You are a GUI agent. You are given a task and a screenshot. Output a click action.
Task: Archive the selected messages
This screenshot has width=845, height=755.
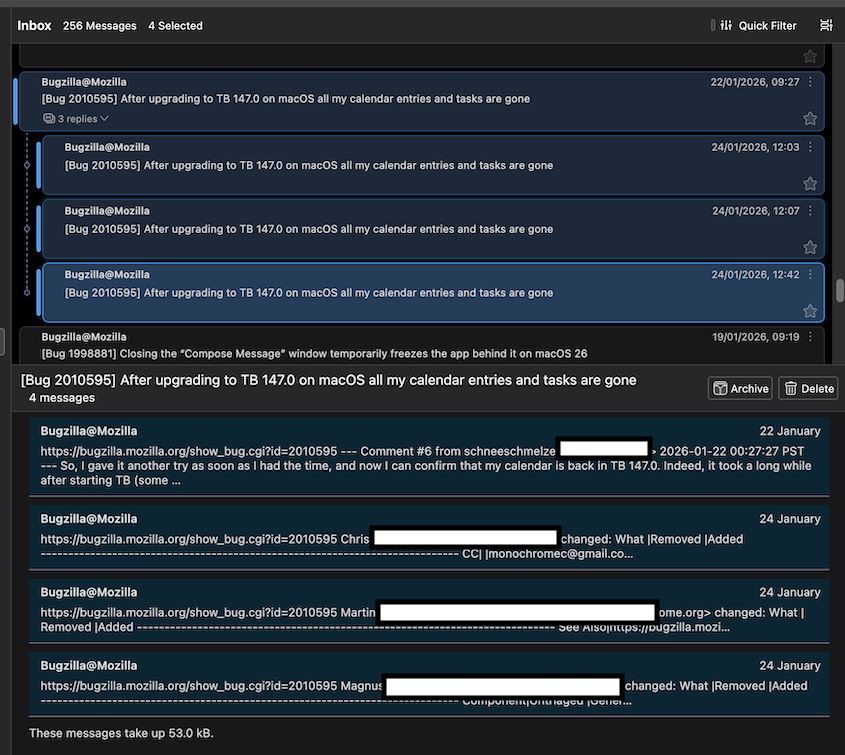[740, 389]
